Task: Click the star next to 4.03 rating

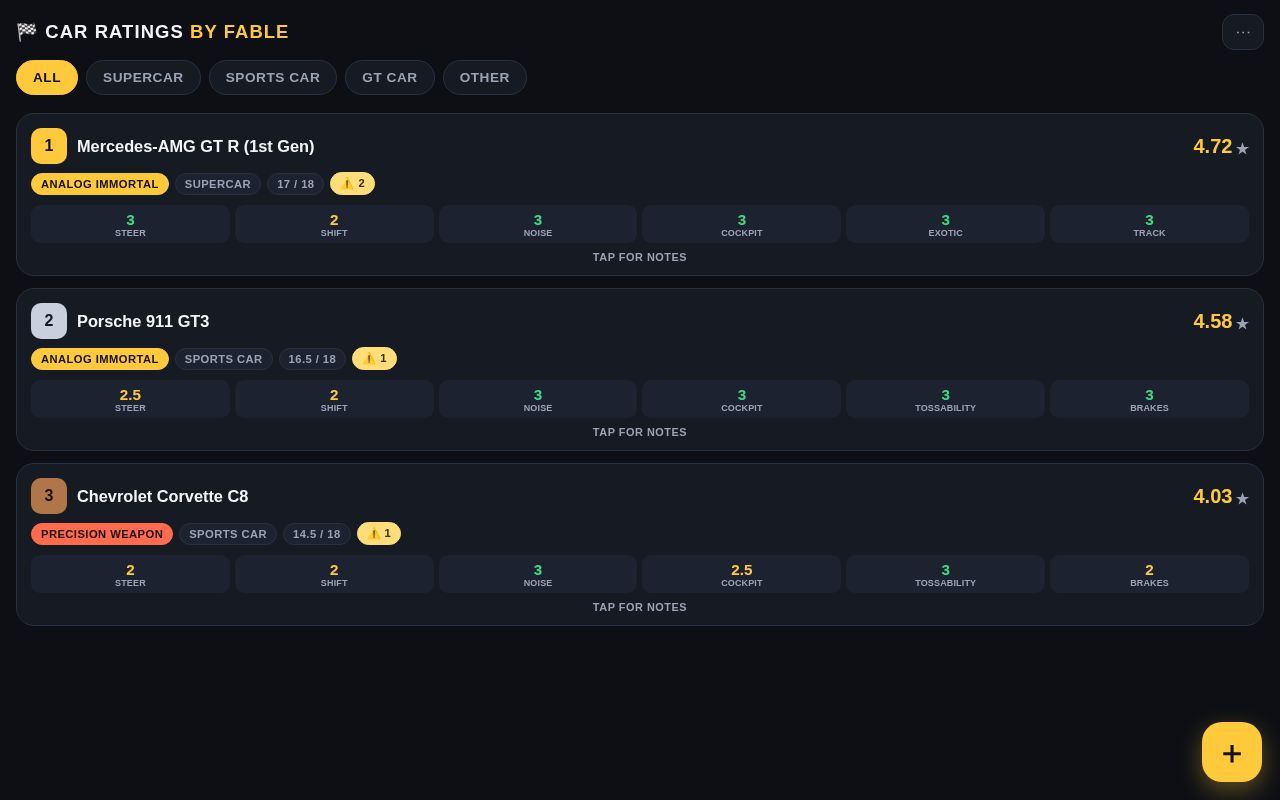Action: coord(1242,499)
